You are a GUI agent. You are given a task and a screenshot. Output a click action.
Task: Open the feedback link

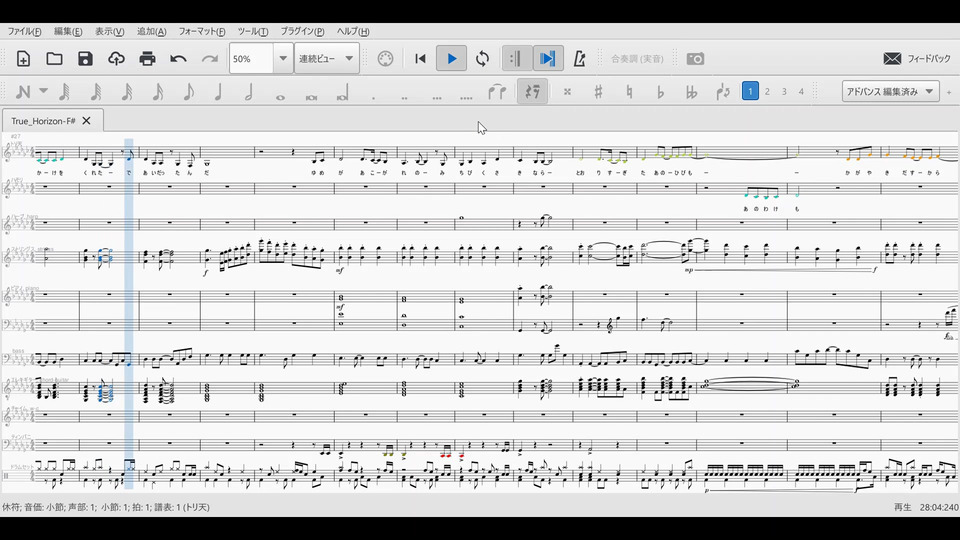click(917, 59)
